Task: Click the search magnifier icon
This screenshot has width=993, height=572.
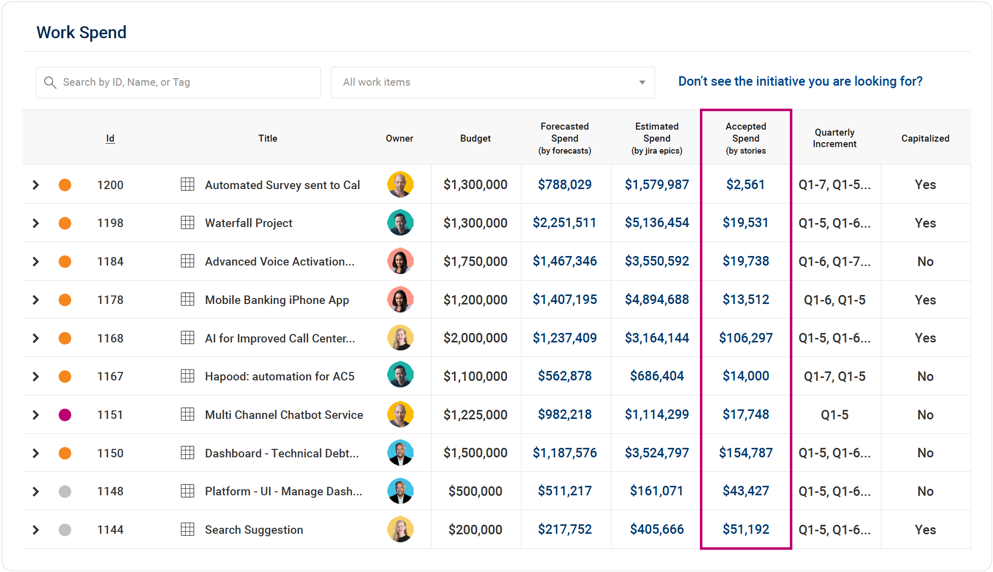Action: (50, 83)
